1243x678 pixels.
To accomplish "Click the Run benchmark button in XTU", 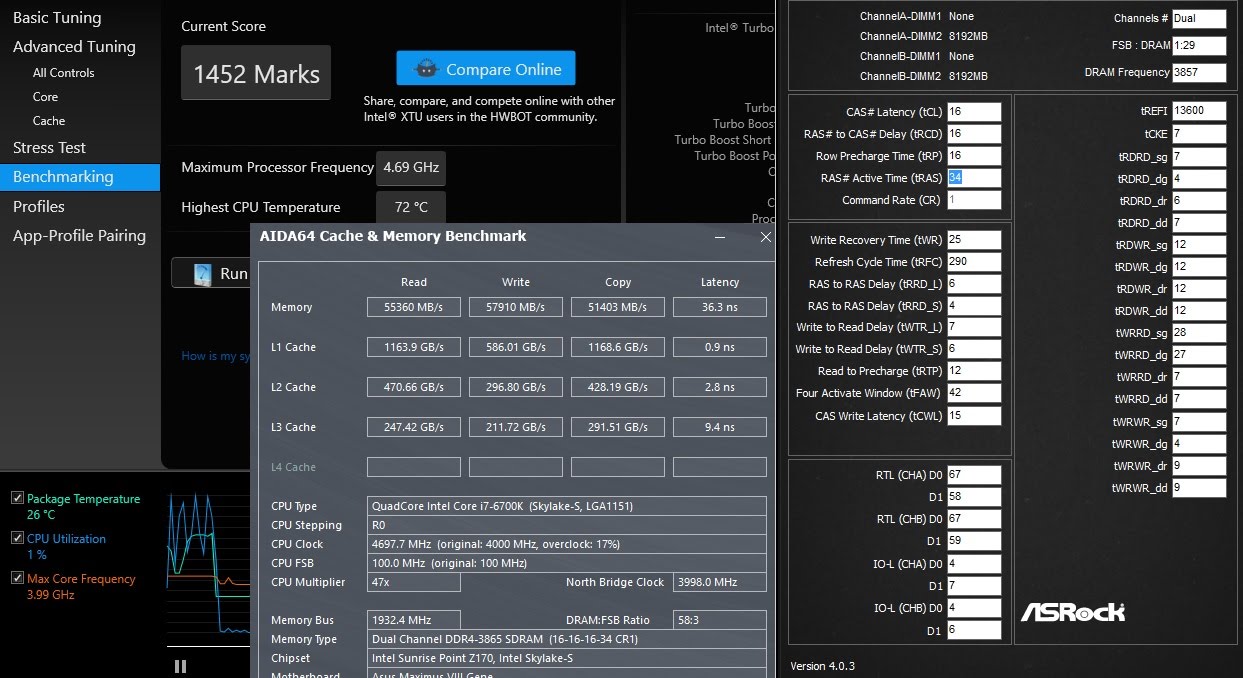I will [x=211, y=273].
